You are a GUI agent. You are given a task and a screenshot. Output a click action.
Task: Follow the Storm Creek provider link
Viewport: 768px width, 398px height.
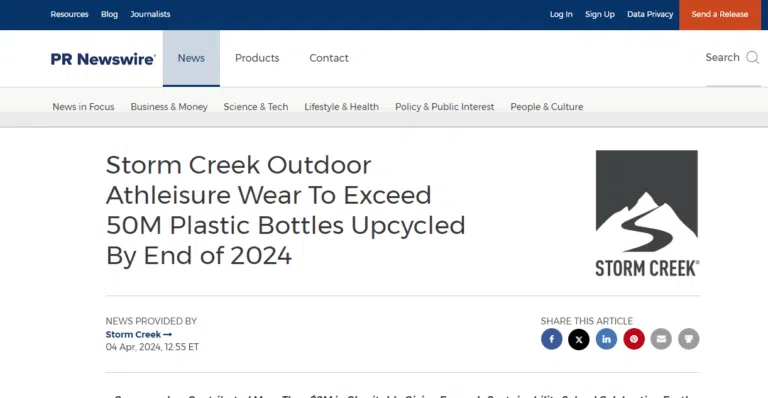[139, 334]
